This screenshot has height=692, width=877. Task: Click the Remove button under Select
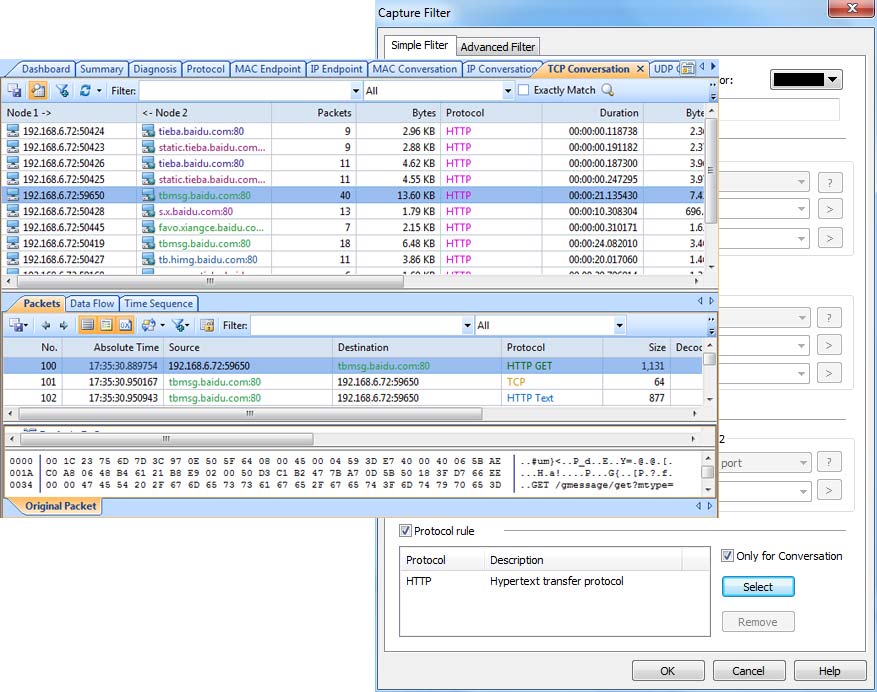pos(758,622)
